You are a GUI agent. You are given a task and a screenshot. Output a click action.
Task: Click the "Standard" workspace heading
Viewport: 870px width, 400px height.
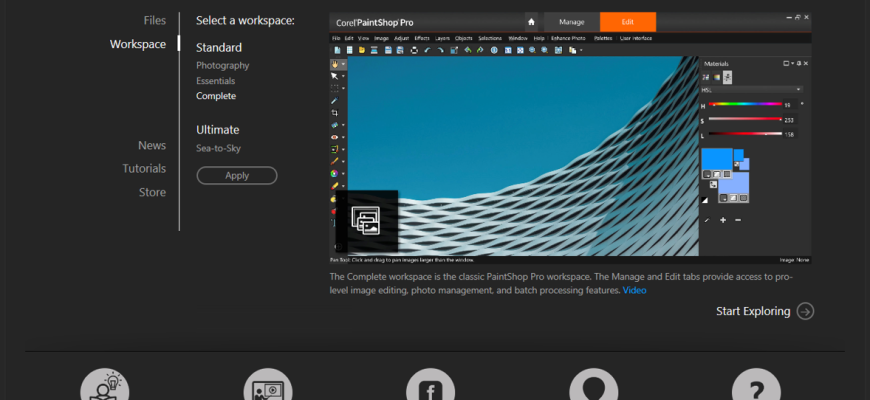(x=219, y=48)
